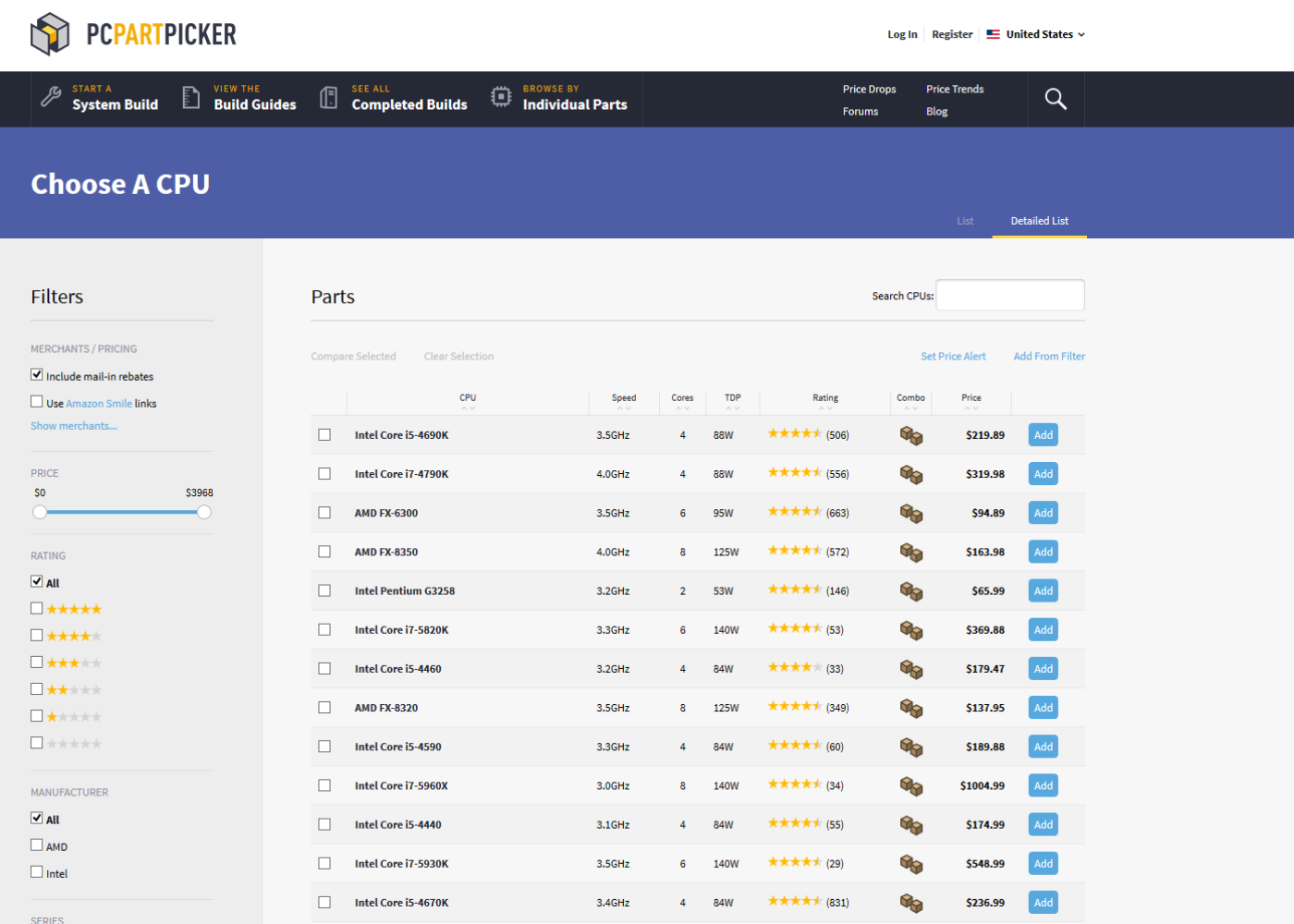Click star rating of Intel Core i5-4460
Image resolution: width=1294 pixels, height=924 pixels.
[795, 667]
